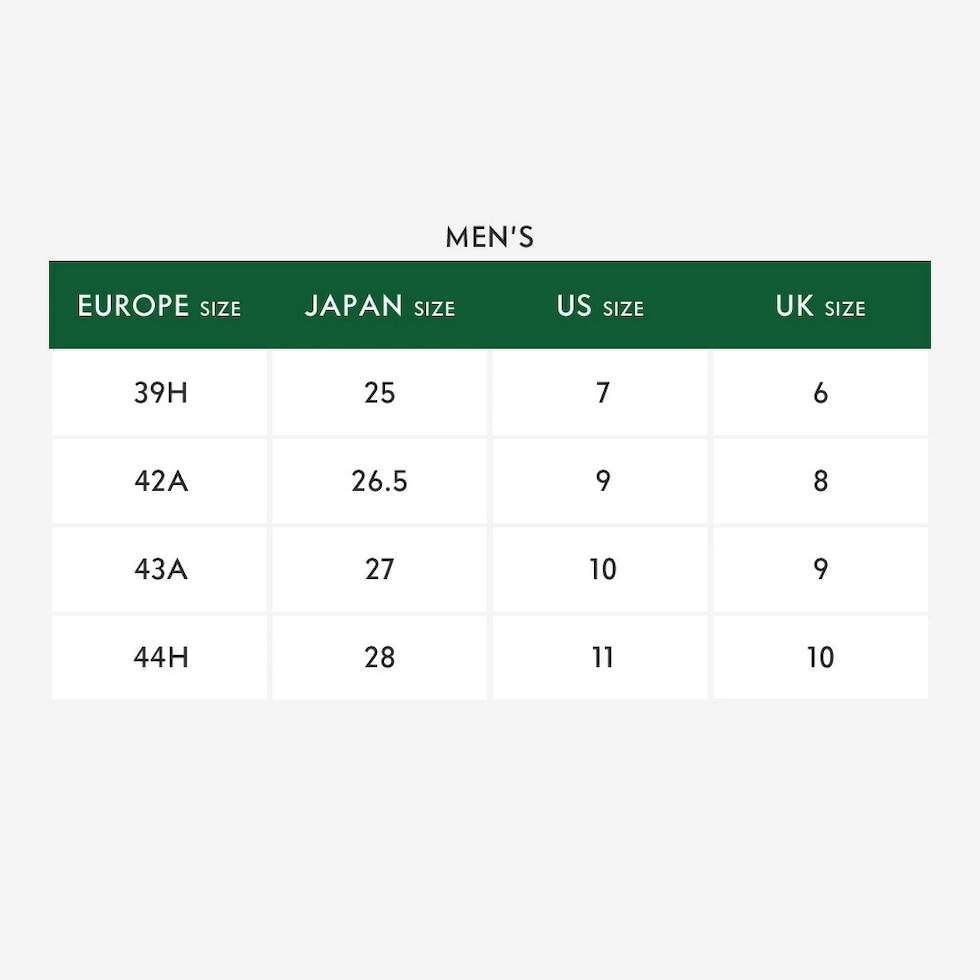The width and height of the screenshot is (980, 980).
Task: Click US size 9 in the 42A row
Action: [602, 481]
